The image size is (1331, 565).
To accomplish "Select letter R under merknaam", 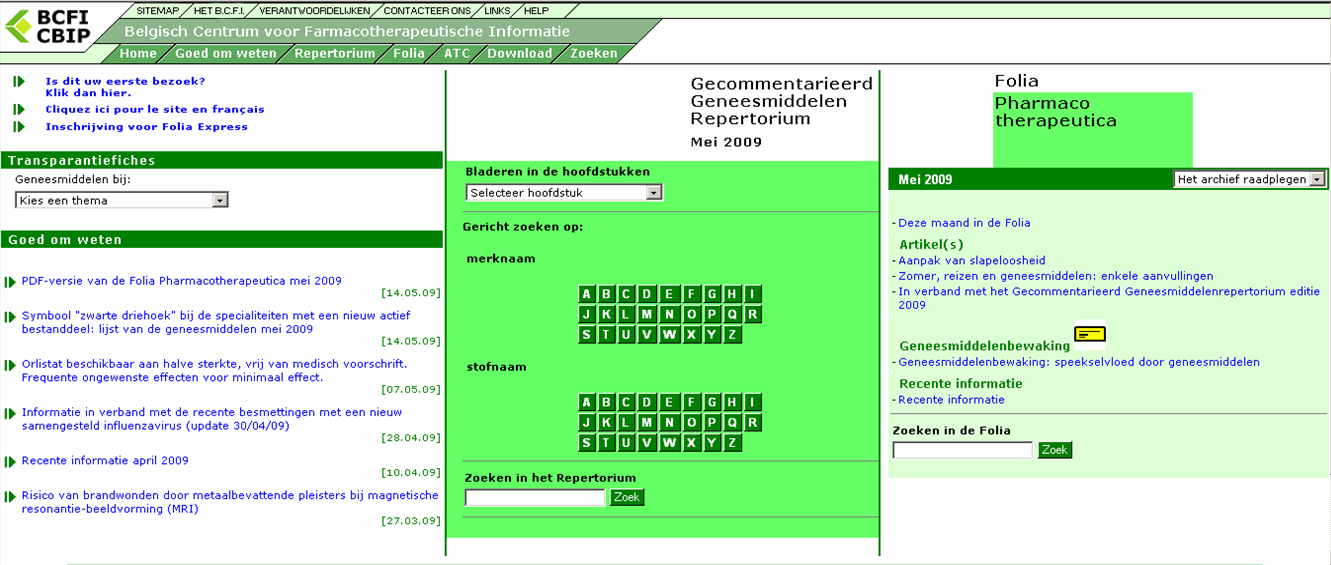I will pos(753,314).
